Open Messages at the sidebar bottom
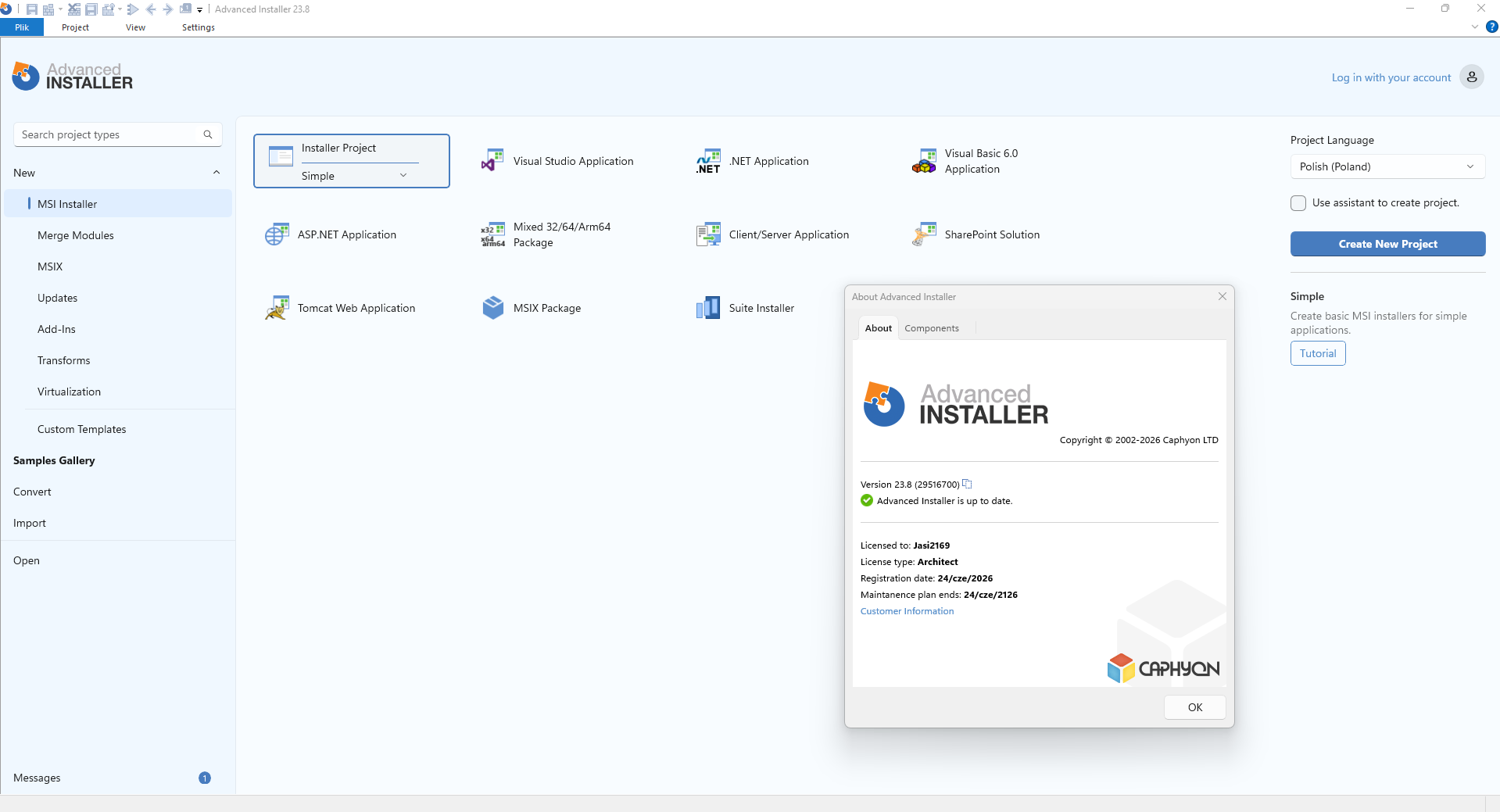This screenshot has height=812, width=1500. (37, 778)
